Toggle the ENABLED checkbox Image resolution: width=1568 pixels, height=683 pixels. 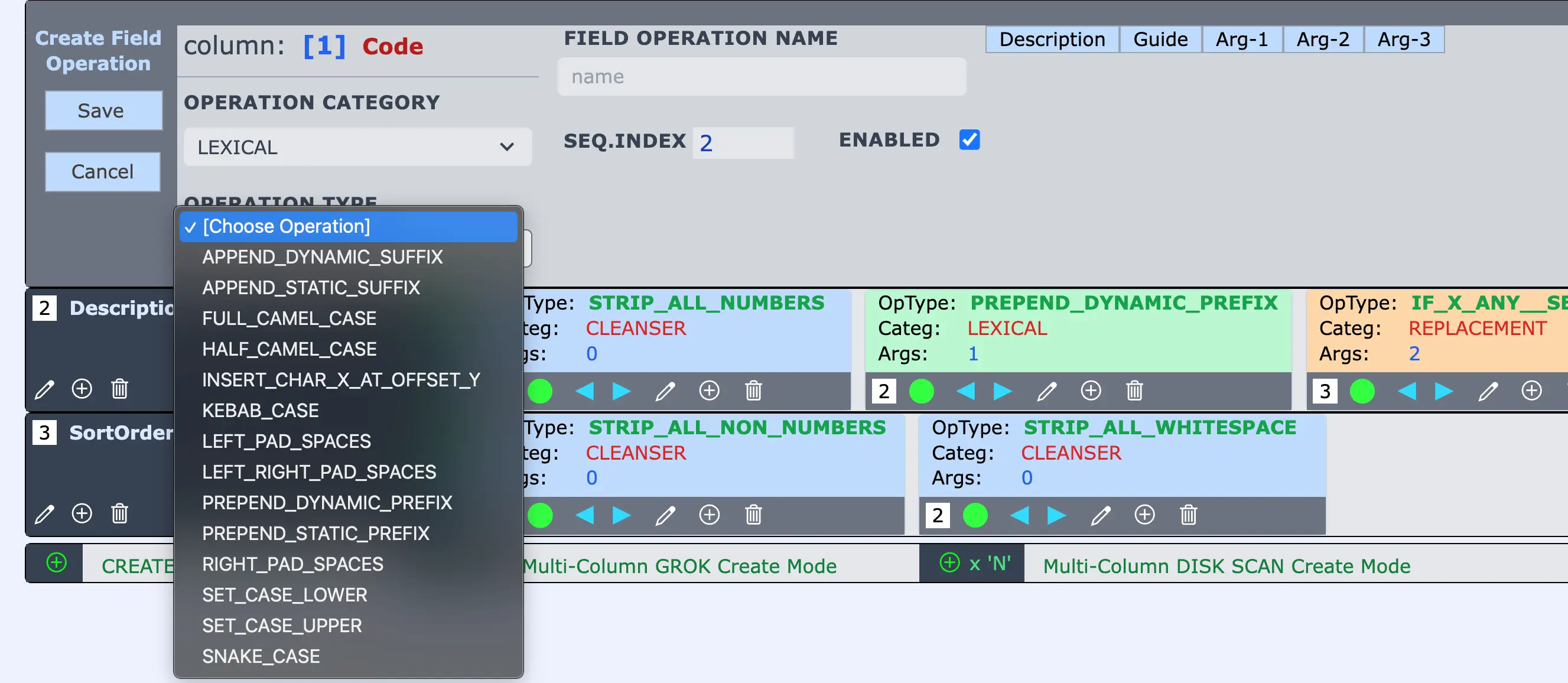pyautogui.click(x=970, y=139)
